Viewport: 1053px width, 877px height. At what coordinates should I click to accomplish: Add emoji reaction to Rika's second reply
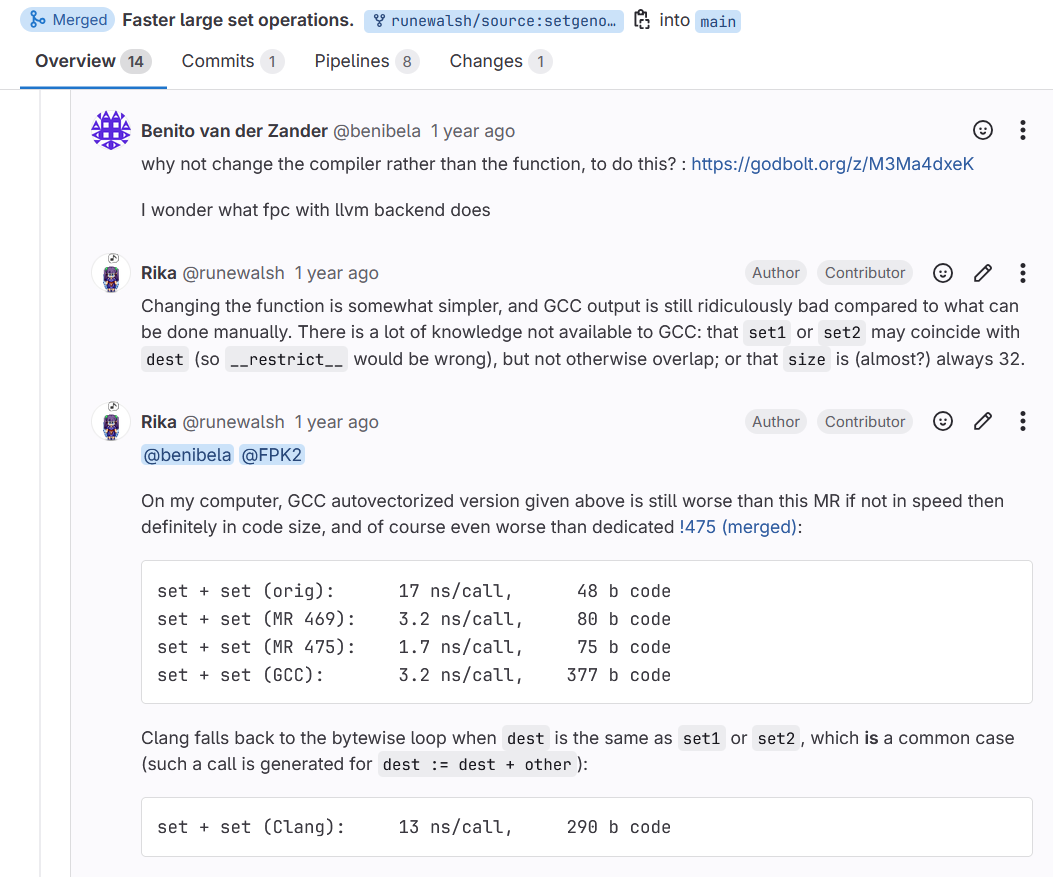pyautogui.click(x=942, y=422)
